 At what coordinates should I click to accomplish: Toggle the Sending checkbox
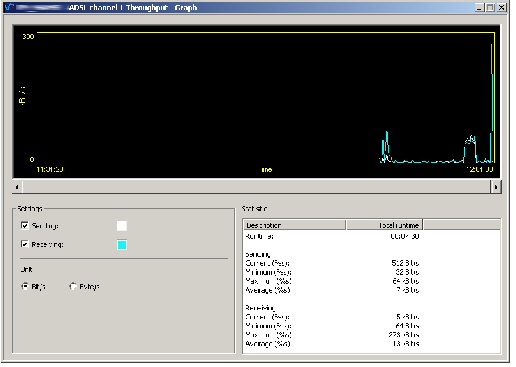(x=25, y=226)
